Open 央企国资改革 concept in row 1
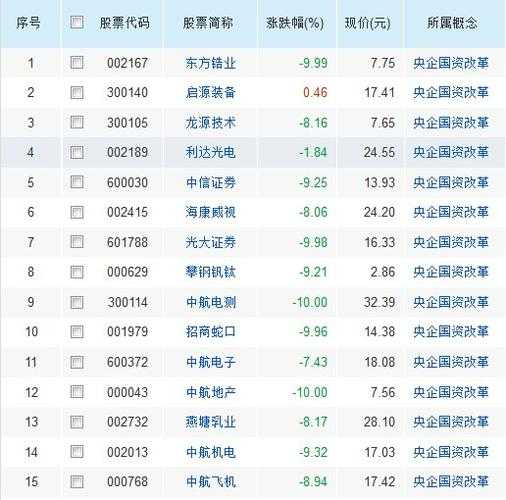506x500 pixels. point(451,63)
